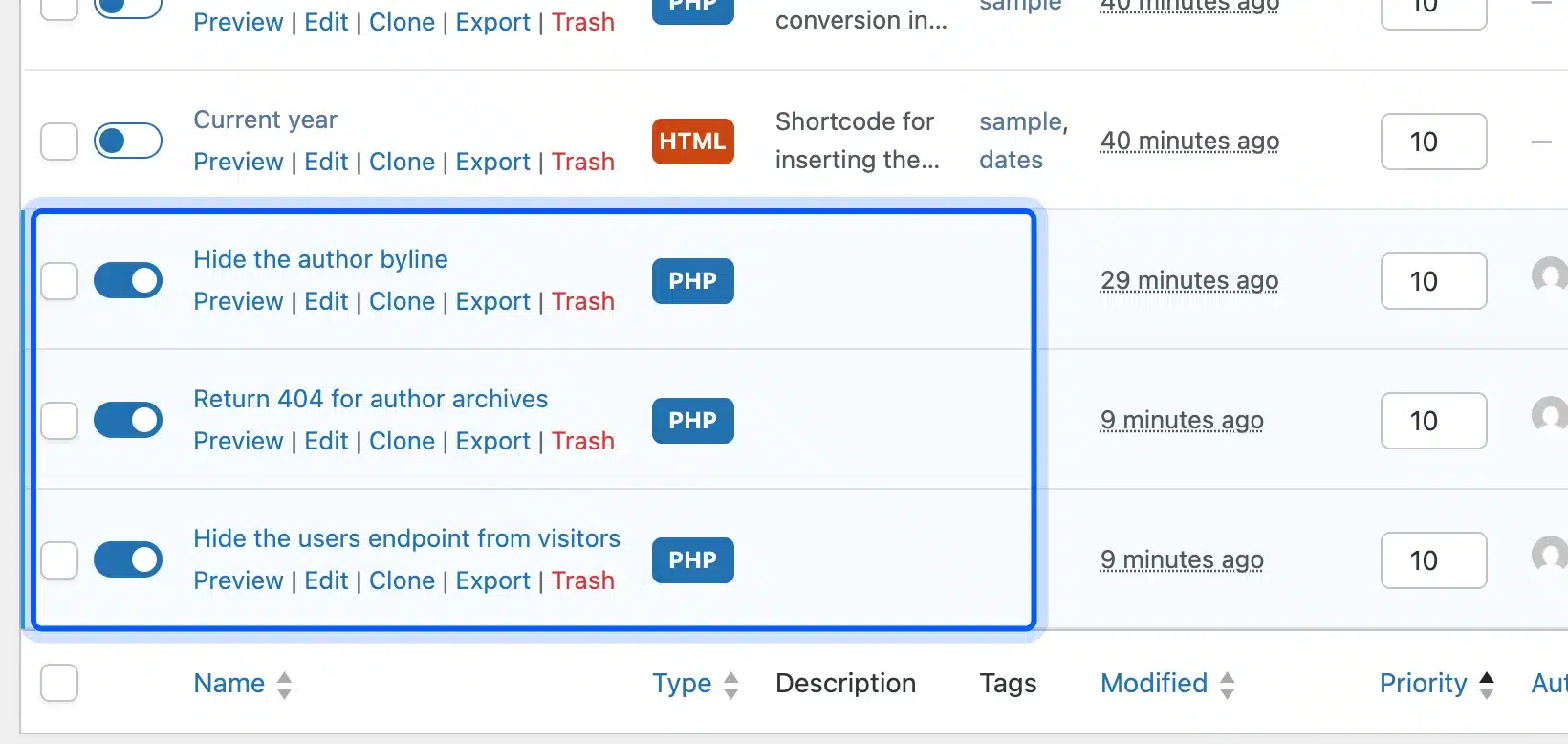Export Hide the author byline snippet
1568x744 pixels.
(492, 301)
